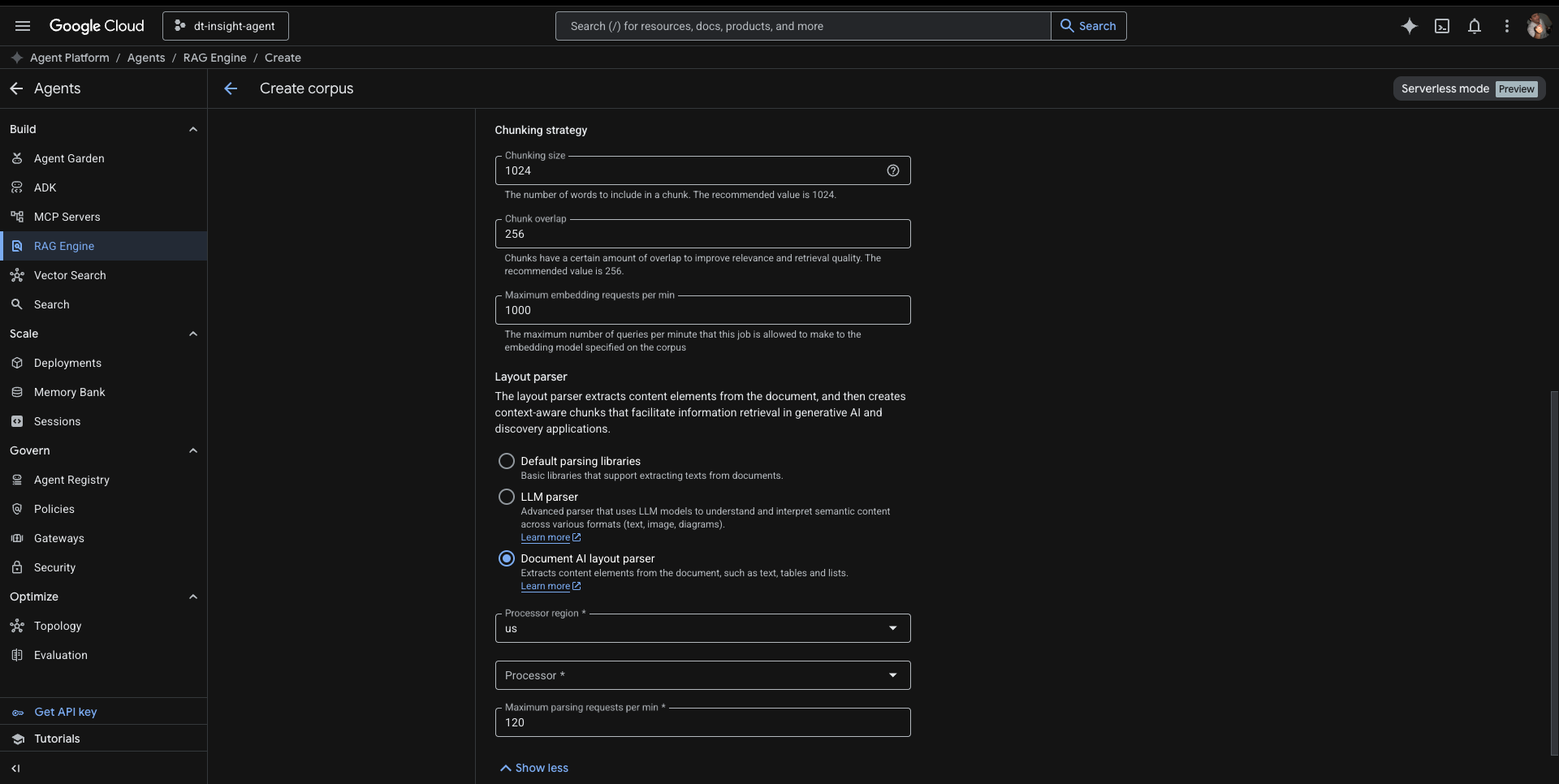This screenshot has width=1559, height=784.
Task: Open the Gemini assistant sparkle icon
Action: [x=1410, y=26]
